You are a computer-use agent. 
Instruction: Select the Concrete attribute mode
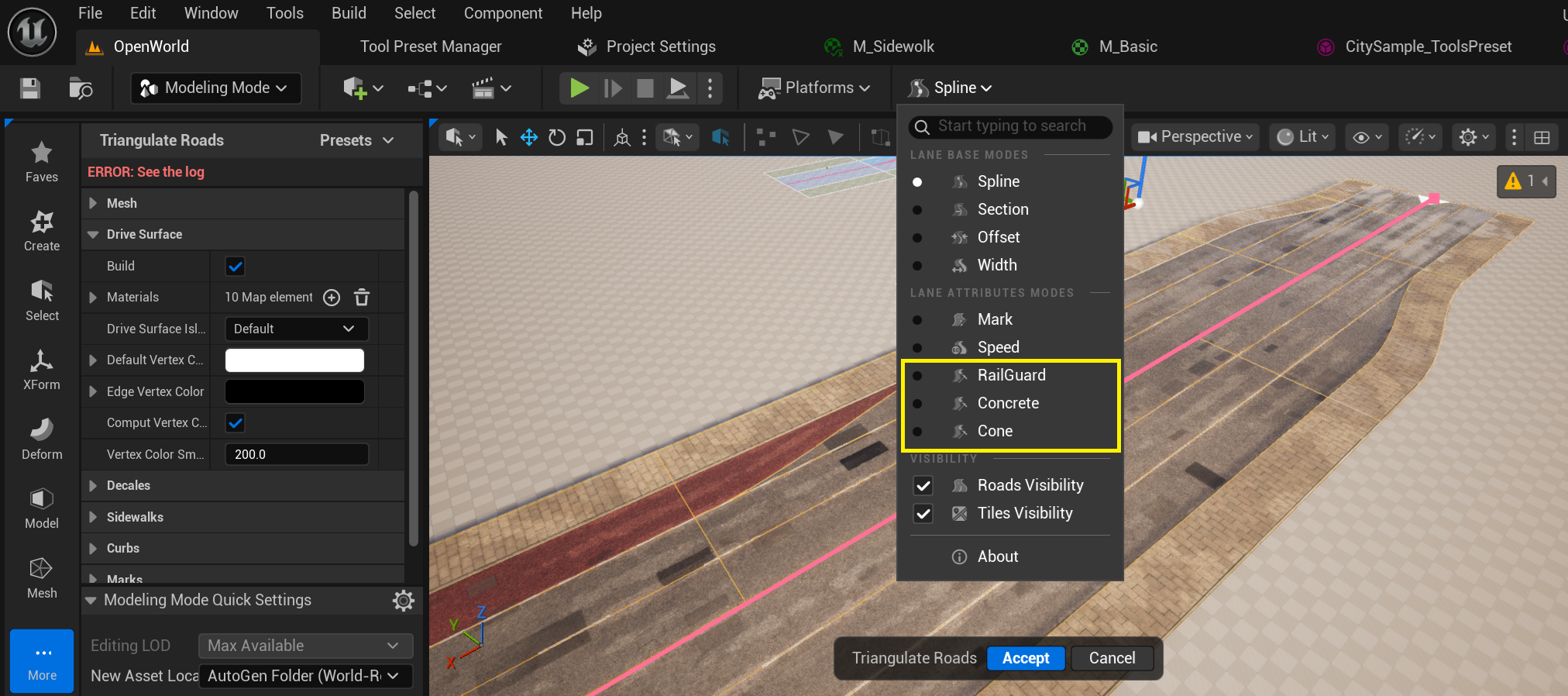[1010, 403]
